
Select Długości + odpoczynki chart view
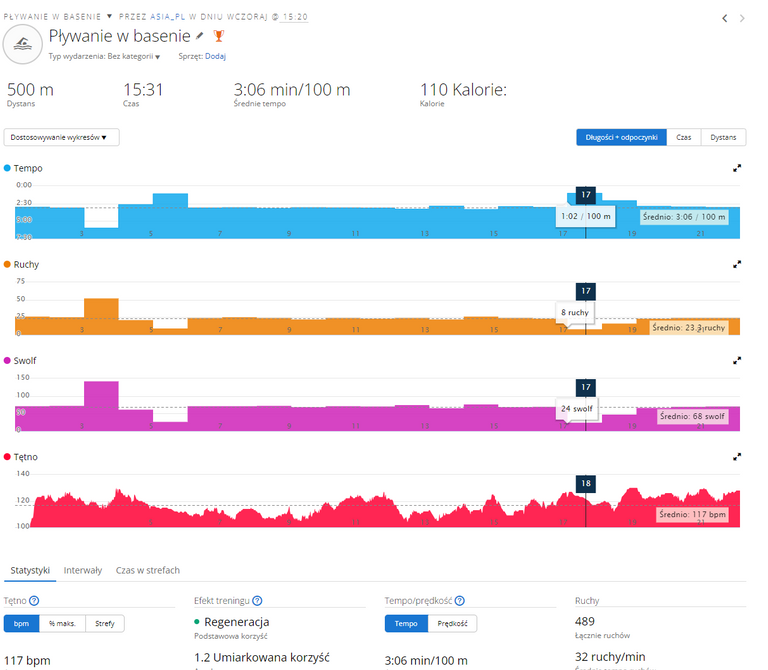click(x=621, y=138)
